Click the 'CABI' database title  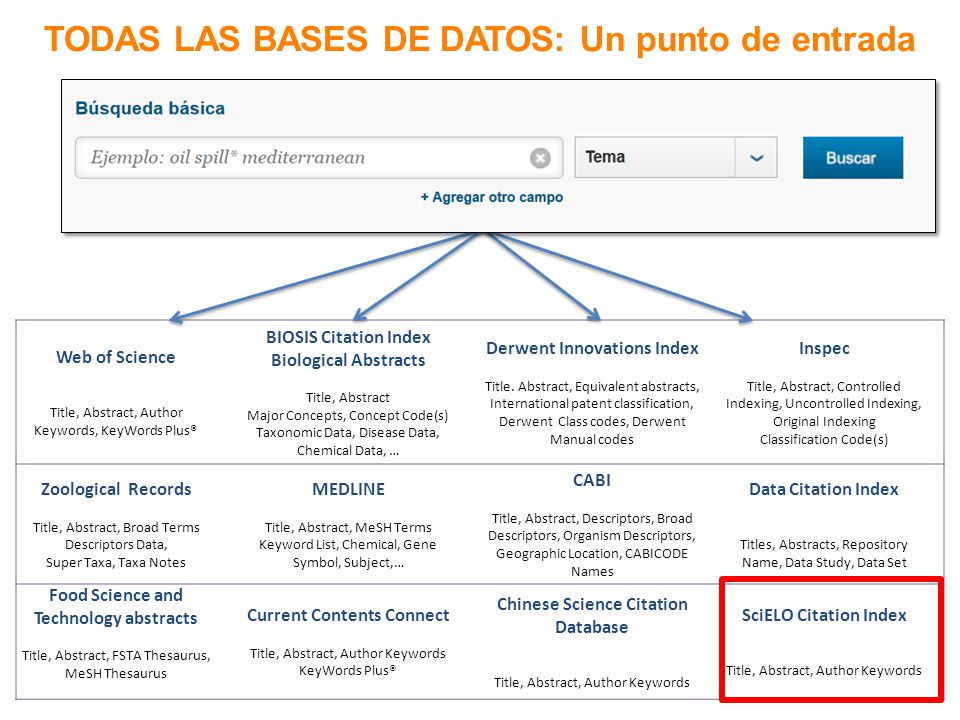[x=592, y=480]
